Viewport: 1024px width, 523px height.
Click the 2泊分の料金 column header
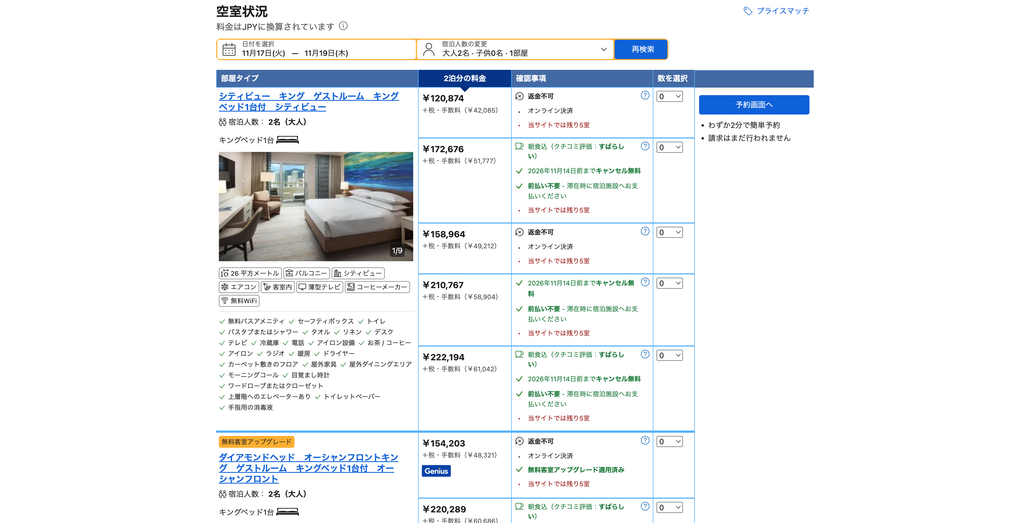coord(465,78)
